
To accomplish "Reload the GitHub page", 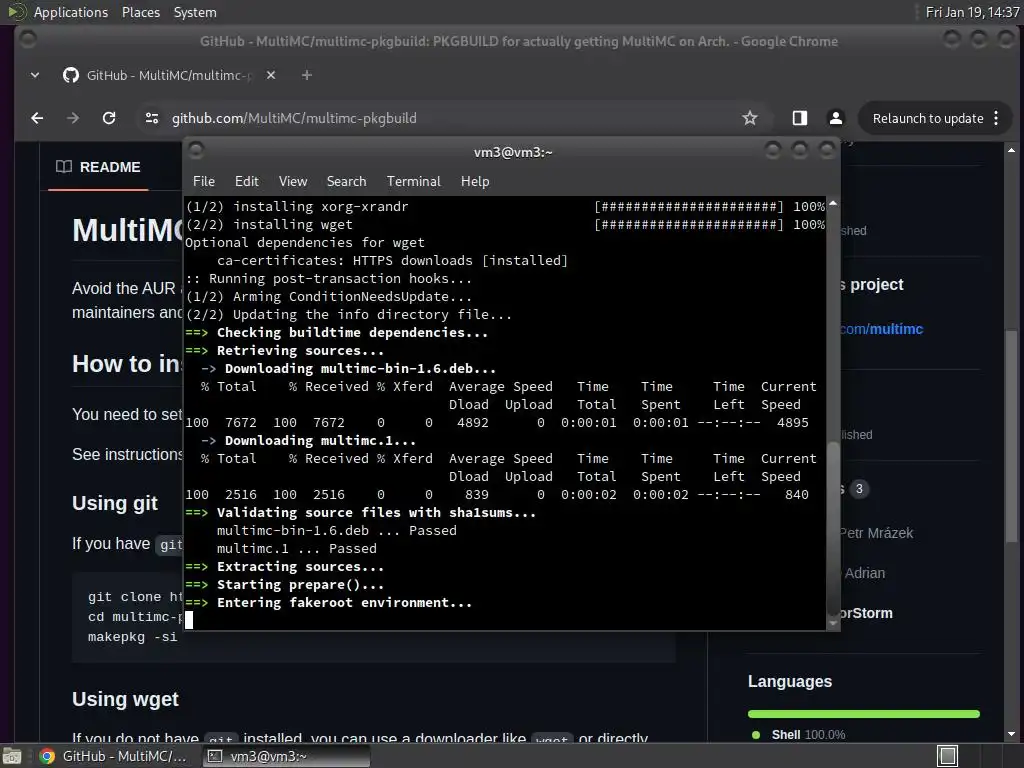I will [x=109, y=118].
